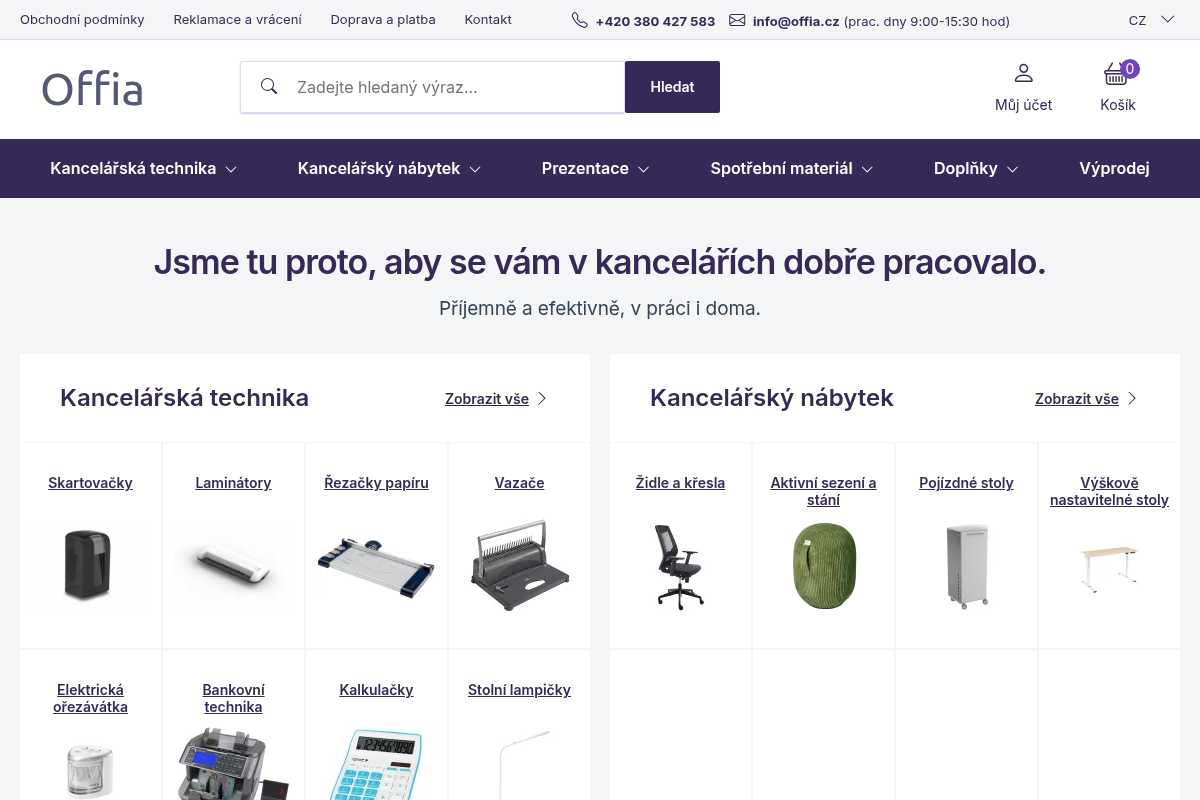Go to the Offia logo homepage
Viewport: 1200px width, 800px height.
point(92,89)
